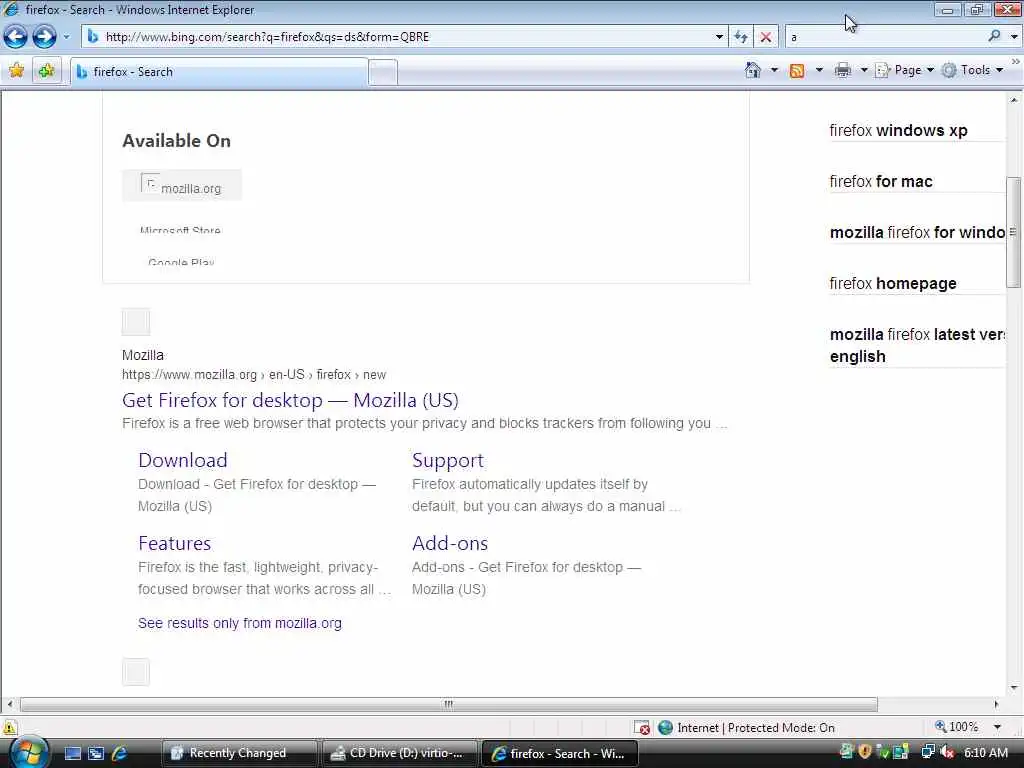Select the 'firefox - Search' tab
The width and height of the screenshot is (1024, 768).
click(219, 72)
